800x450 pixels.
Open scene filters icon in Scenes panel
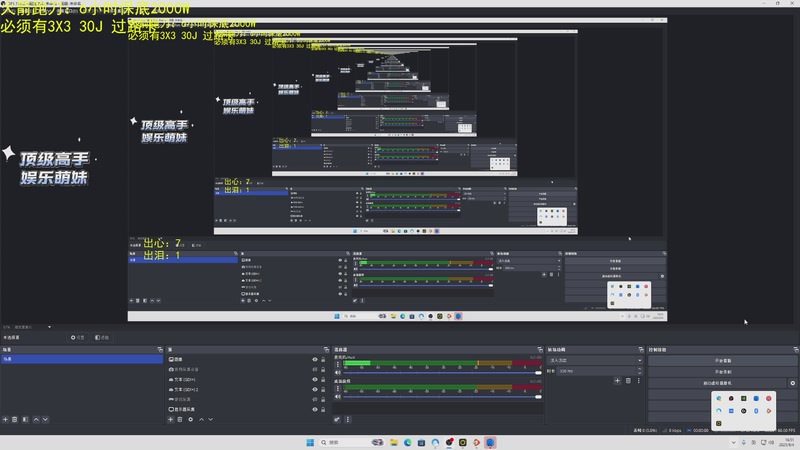25,419
